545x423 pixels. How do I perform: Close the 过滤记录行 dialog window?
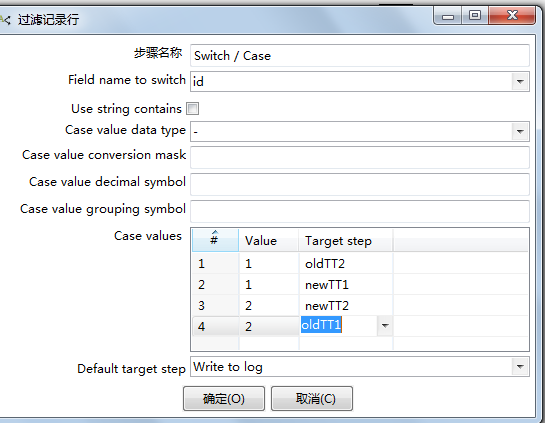pos(512,16)
